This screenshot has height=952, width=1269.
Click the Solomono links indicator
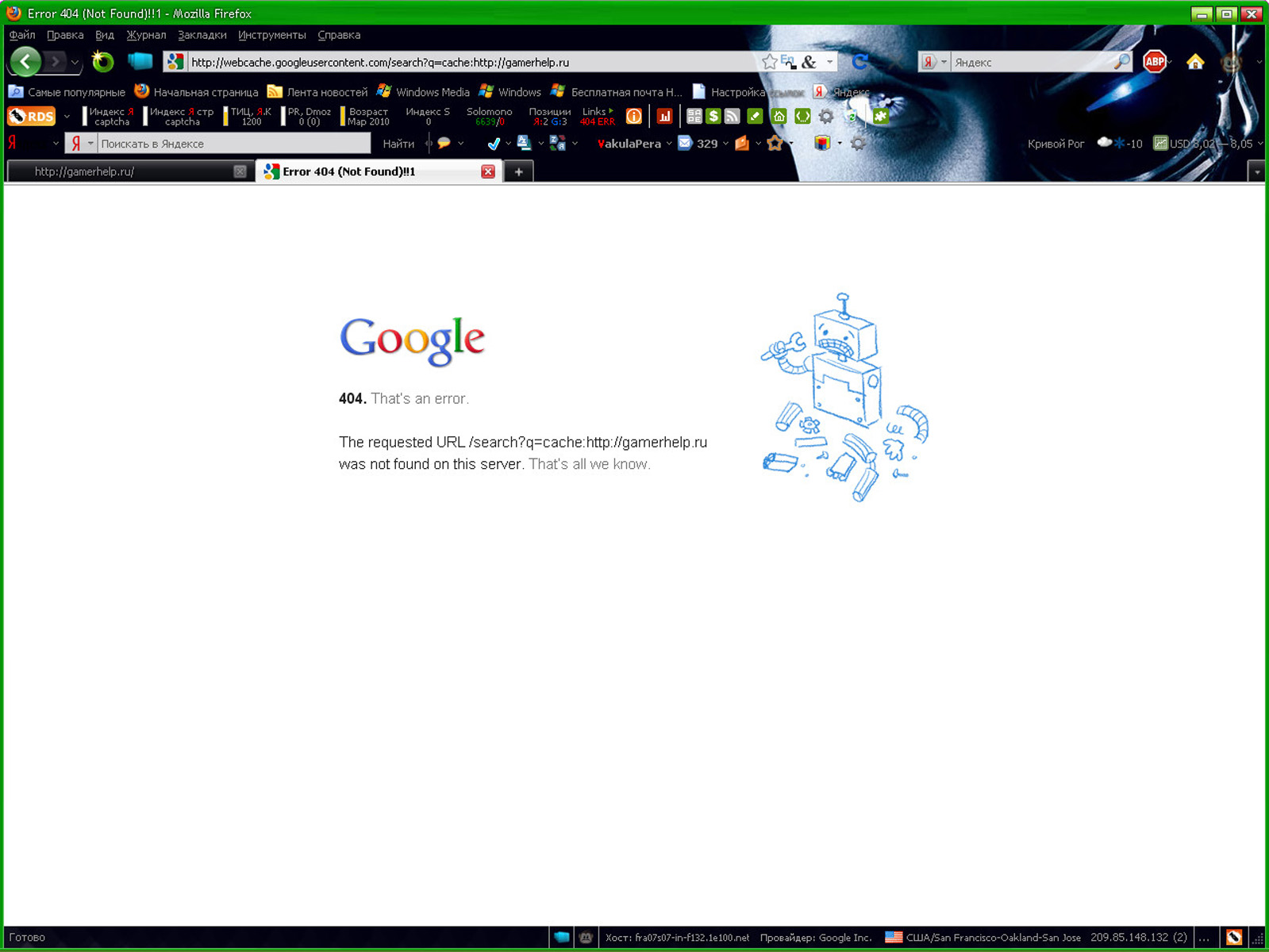tap(489, 117)
